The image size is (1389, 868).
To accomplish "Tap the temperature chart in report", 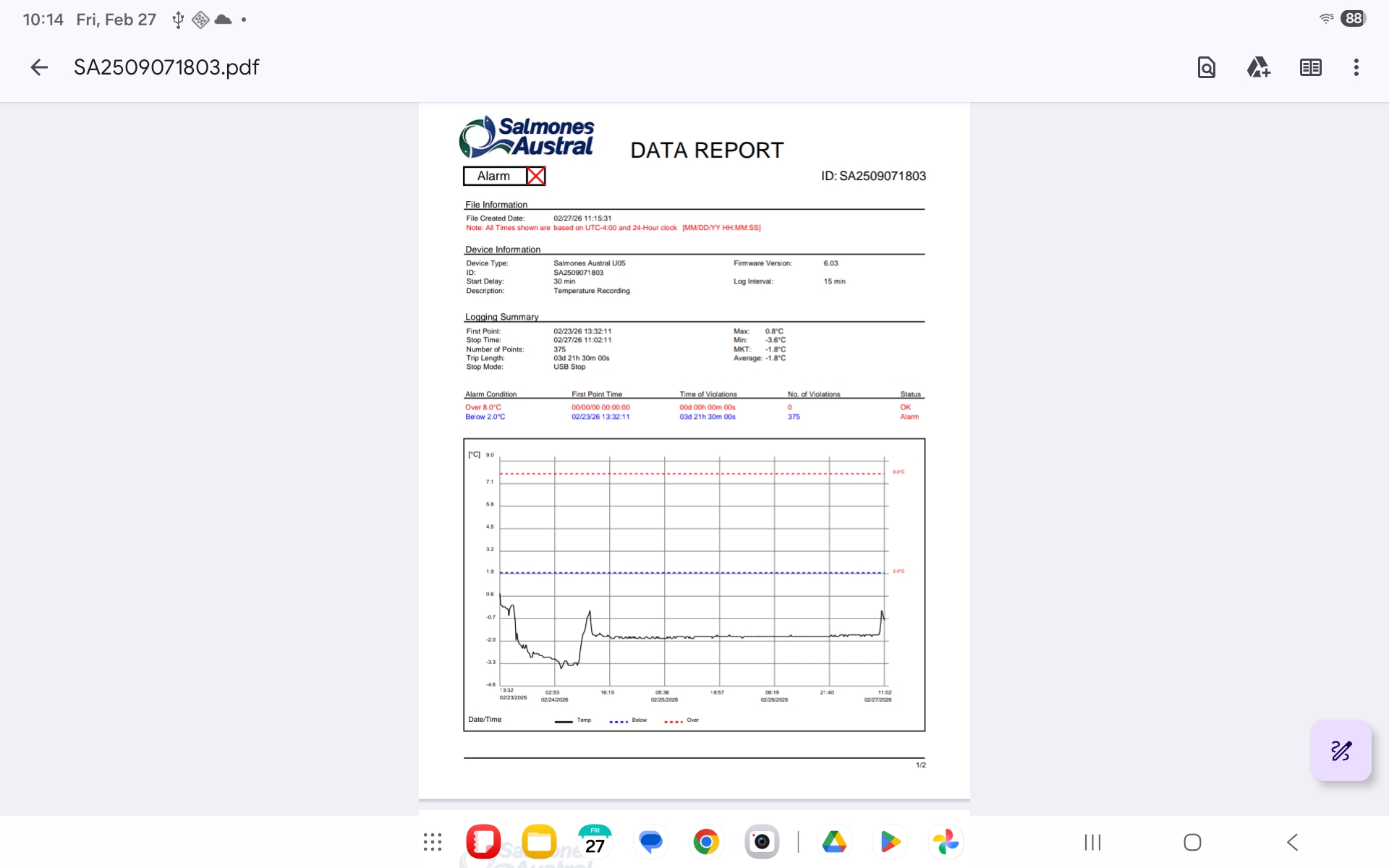I will coord(694,584).
